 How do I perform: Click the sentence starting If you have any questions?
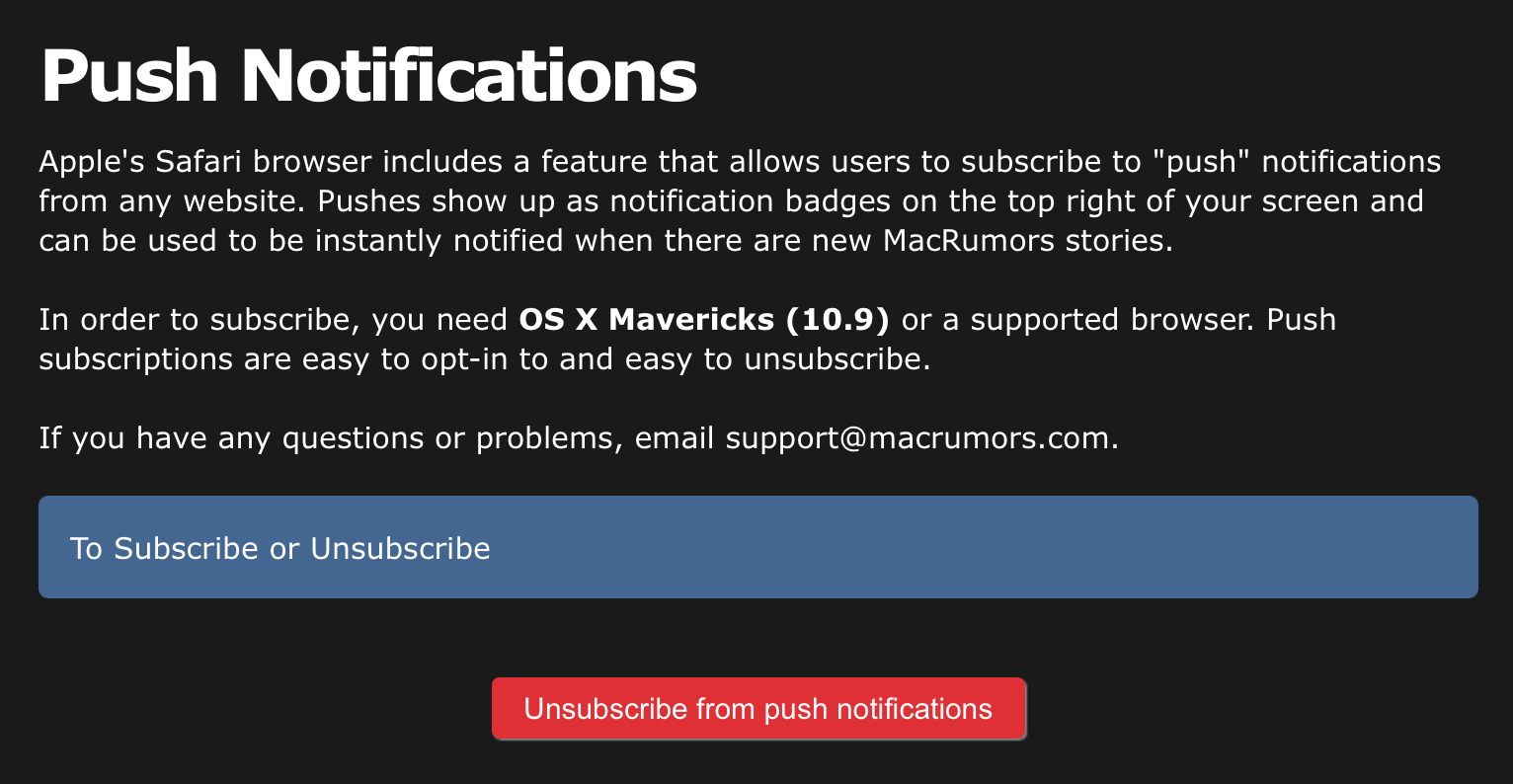coord(579,438)
